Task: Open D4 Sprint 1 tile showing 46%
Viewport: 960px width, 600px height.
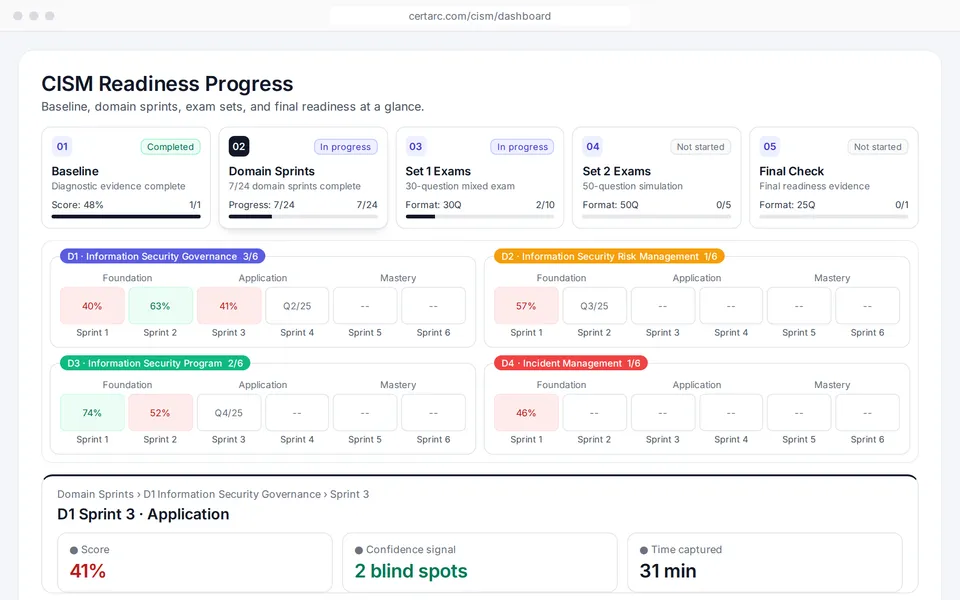Action: tap(527, 413)
